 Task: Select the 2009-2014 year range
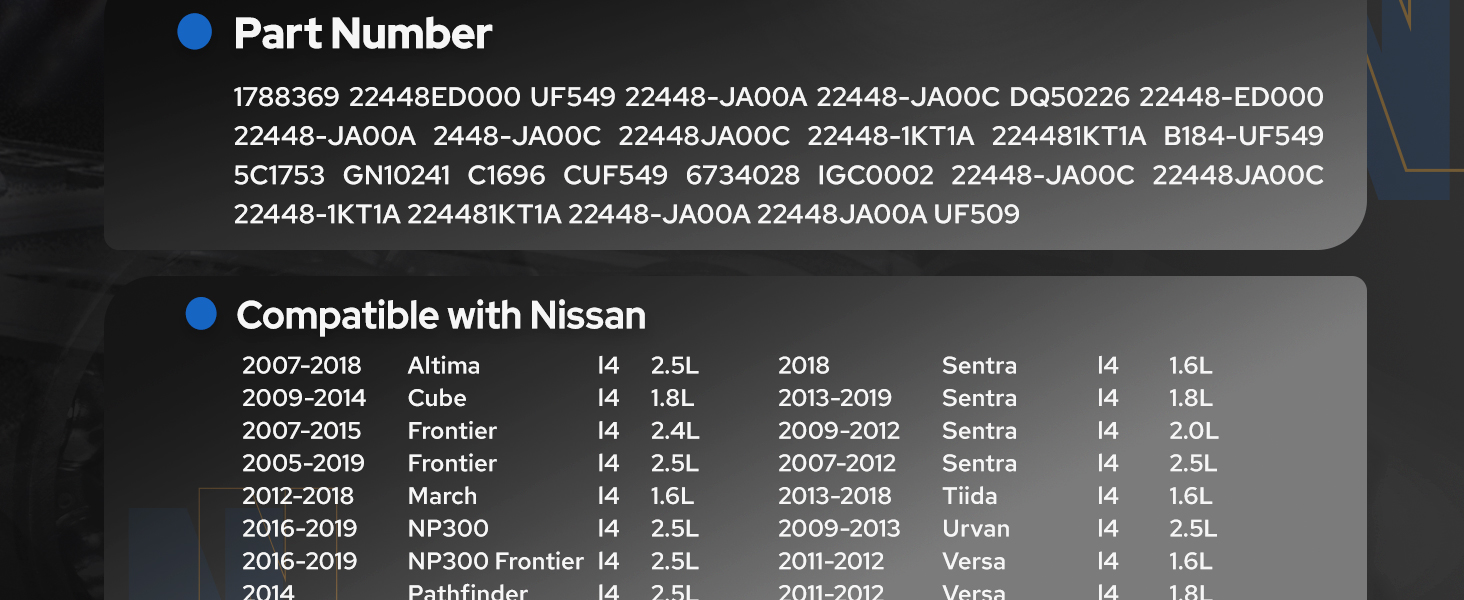point(304,398)
